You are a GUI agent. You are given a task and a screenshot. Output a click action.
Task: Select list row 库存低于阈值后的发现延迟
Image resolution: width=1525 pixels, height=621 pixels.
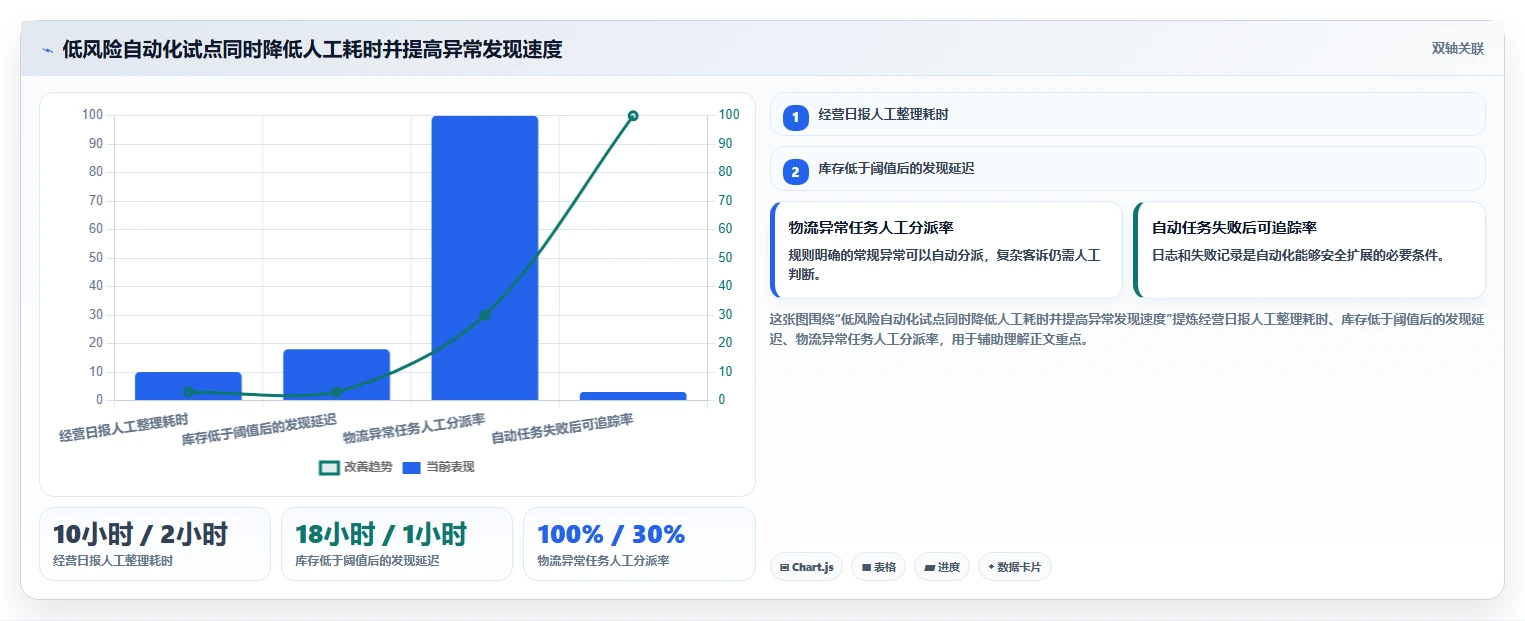pos(1127,168)
